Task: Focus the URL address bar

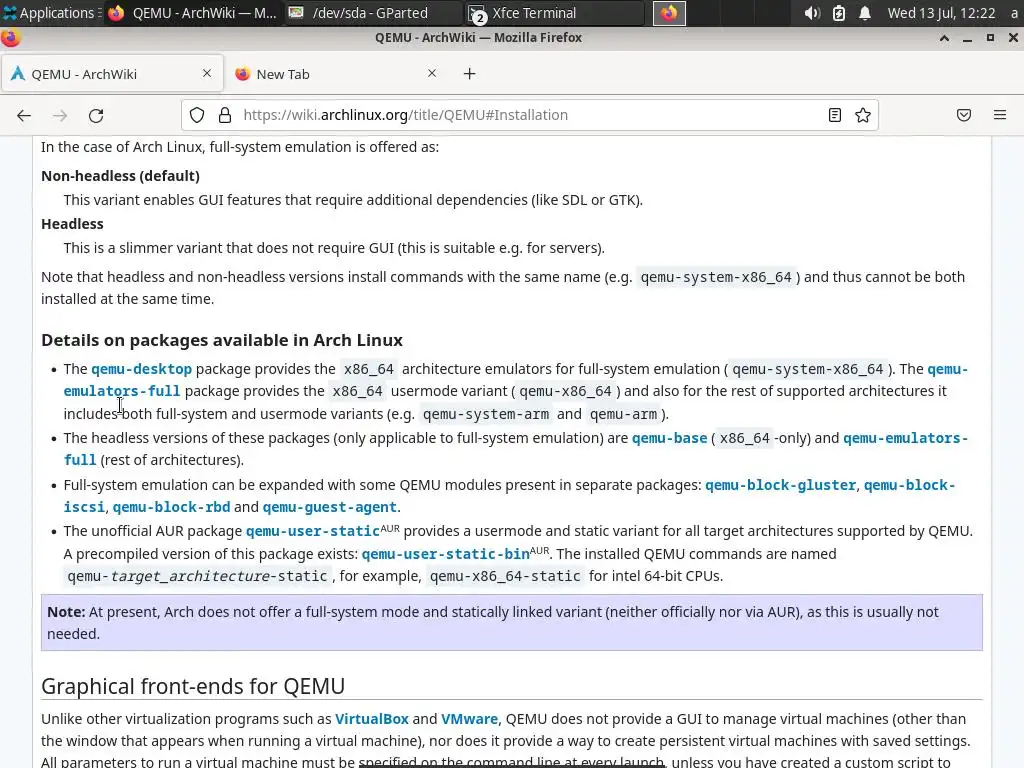Action: [x=529, y=116]
